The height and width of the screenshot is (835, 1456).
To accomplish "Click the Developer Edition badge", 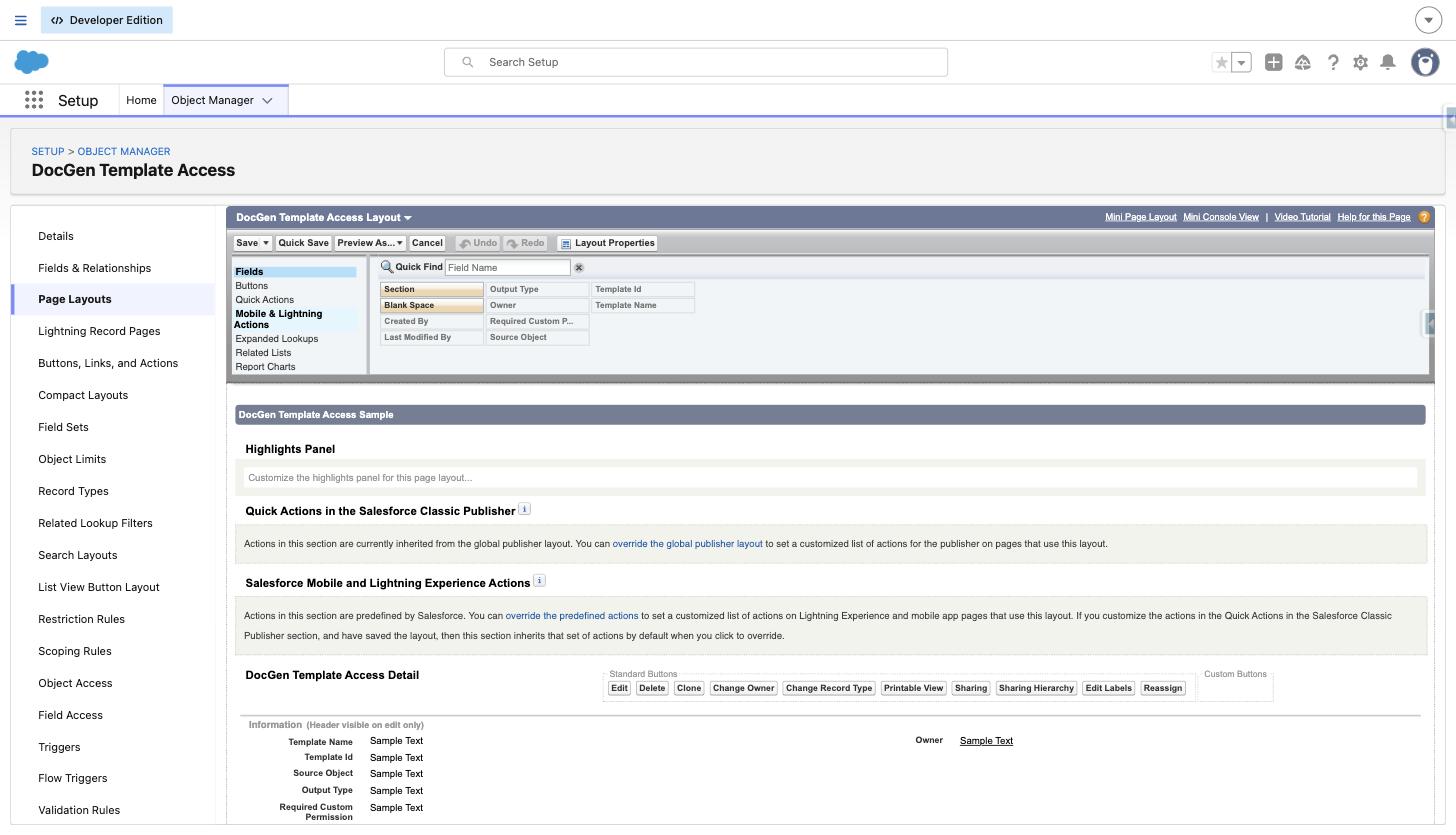I will [x=107, y=20].
